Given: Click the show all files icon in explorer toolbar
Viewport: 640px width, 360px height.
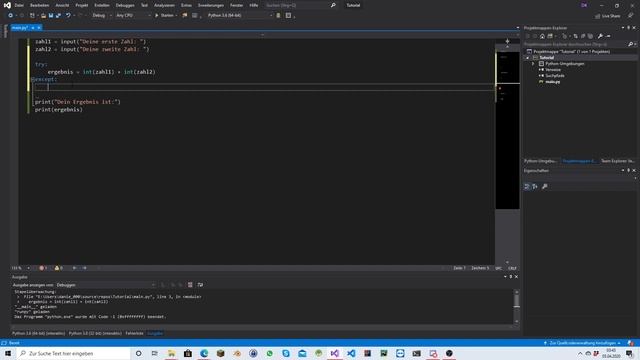Looking at the screenshot, I should [x=590, y=36].
